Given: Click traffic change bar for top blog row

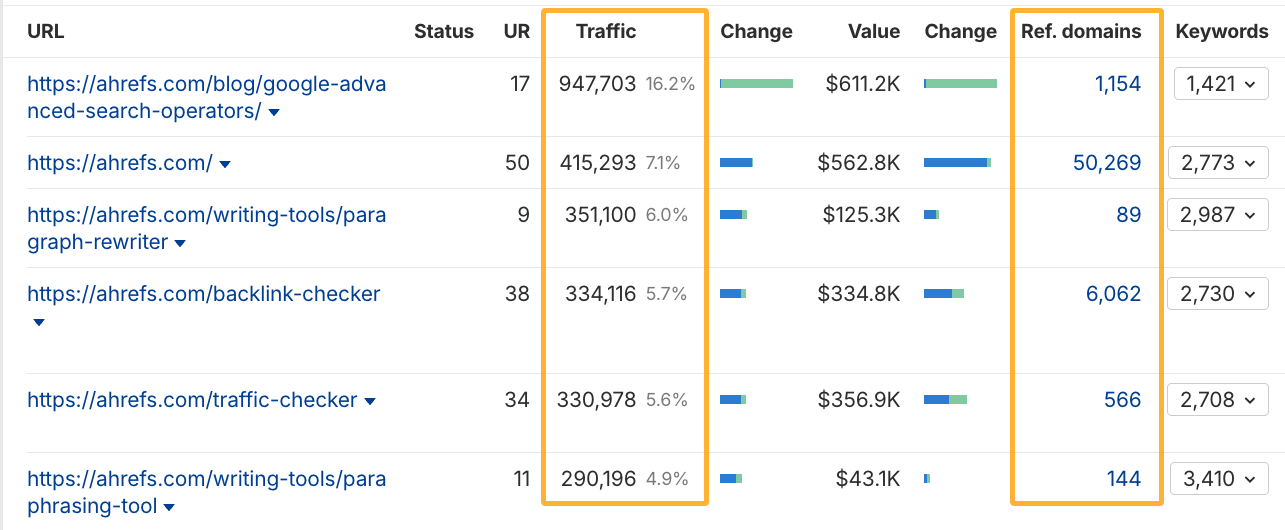Looking at the screenshot, I should pos(756,84).
